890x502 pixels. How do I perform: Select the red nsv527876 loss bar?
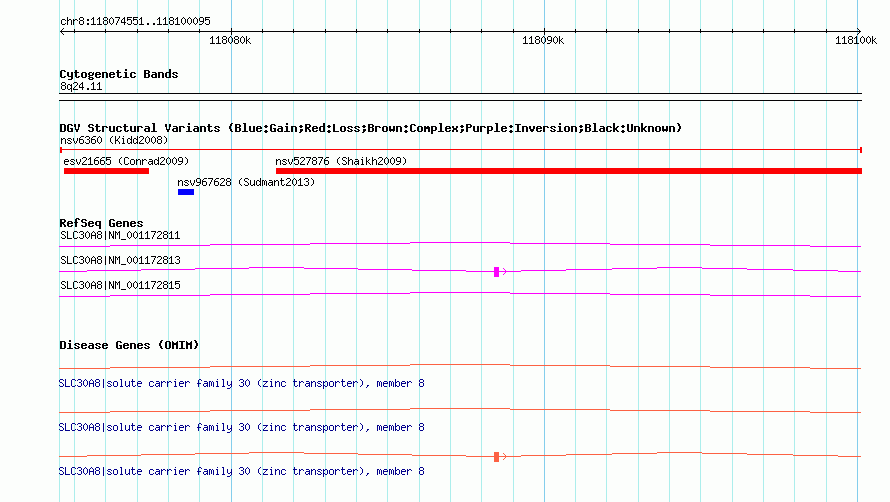point(569,171)
